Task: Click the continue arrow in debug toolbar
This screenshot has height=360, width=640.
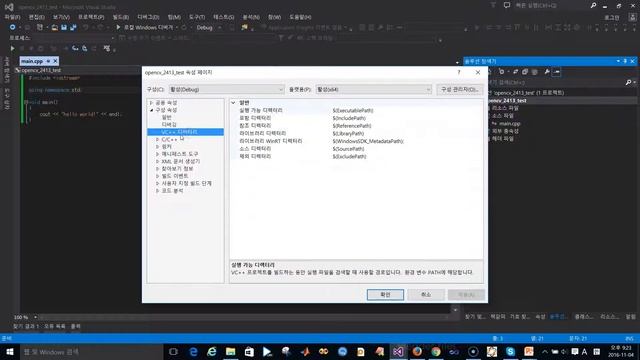Action: 12,48
